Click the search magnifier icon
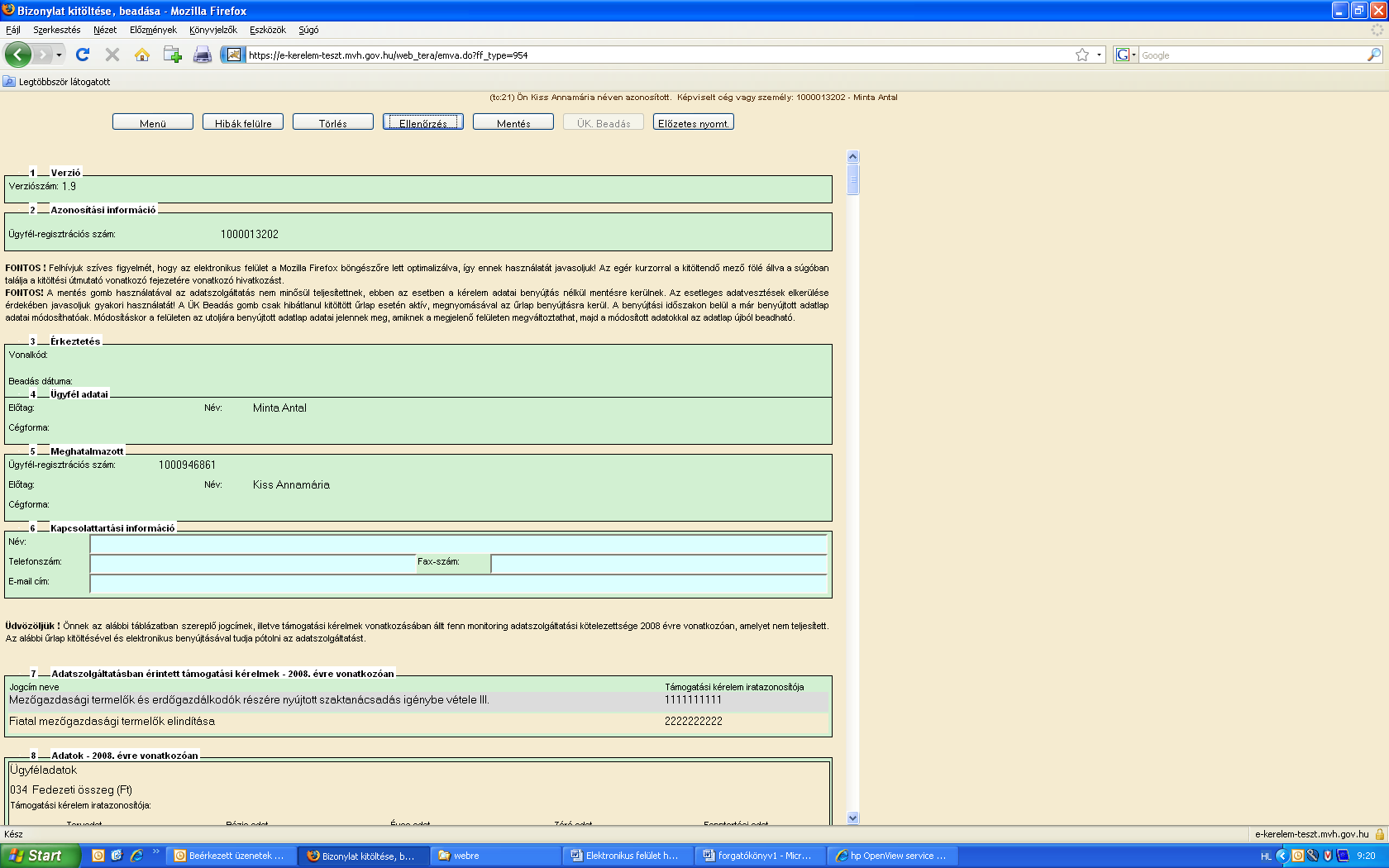This screenshot has height=868, width=1389. (1373, 55)
